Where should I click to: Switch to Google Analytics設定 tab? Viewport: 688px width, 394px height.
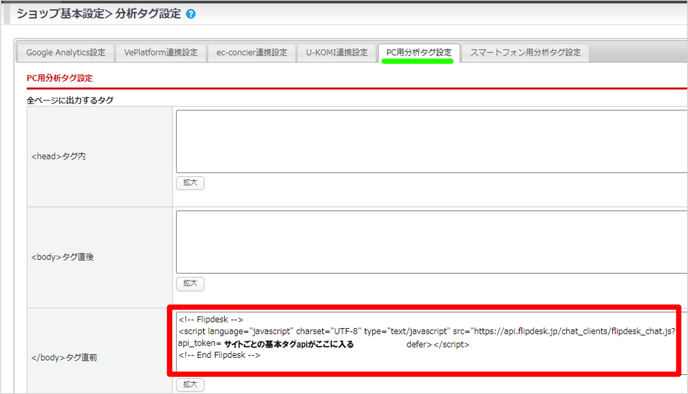pyautogui.click(x=65, y=53)
